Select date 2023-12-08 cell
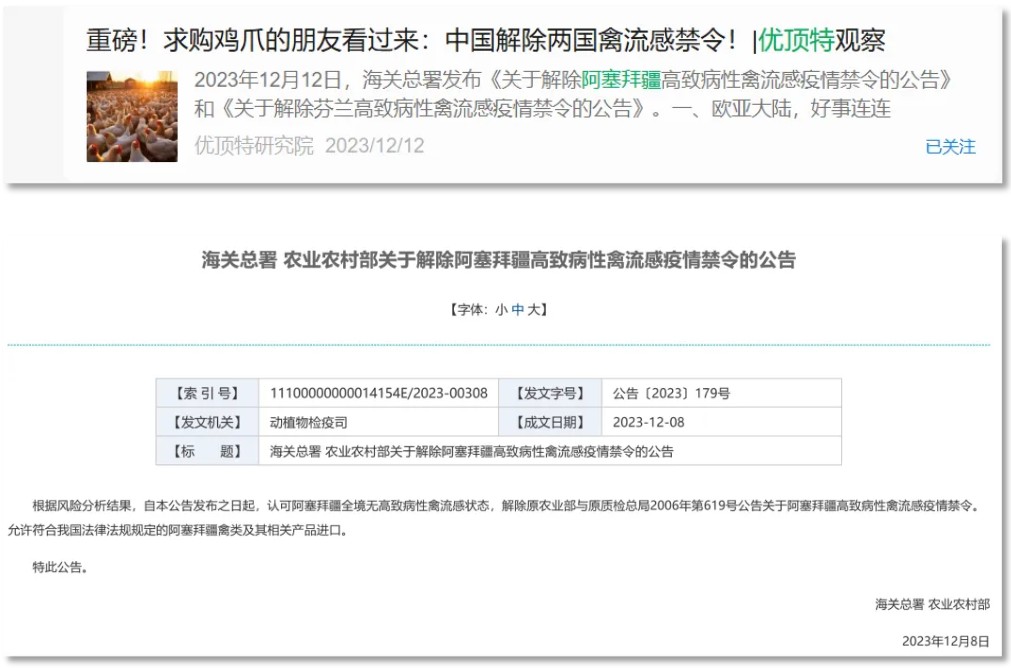The height and width of the screenshot is (668, 1011). pyautogui.click(x=721, y=422)
